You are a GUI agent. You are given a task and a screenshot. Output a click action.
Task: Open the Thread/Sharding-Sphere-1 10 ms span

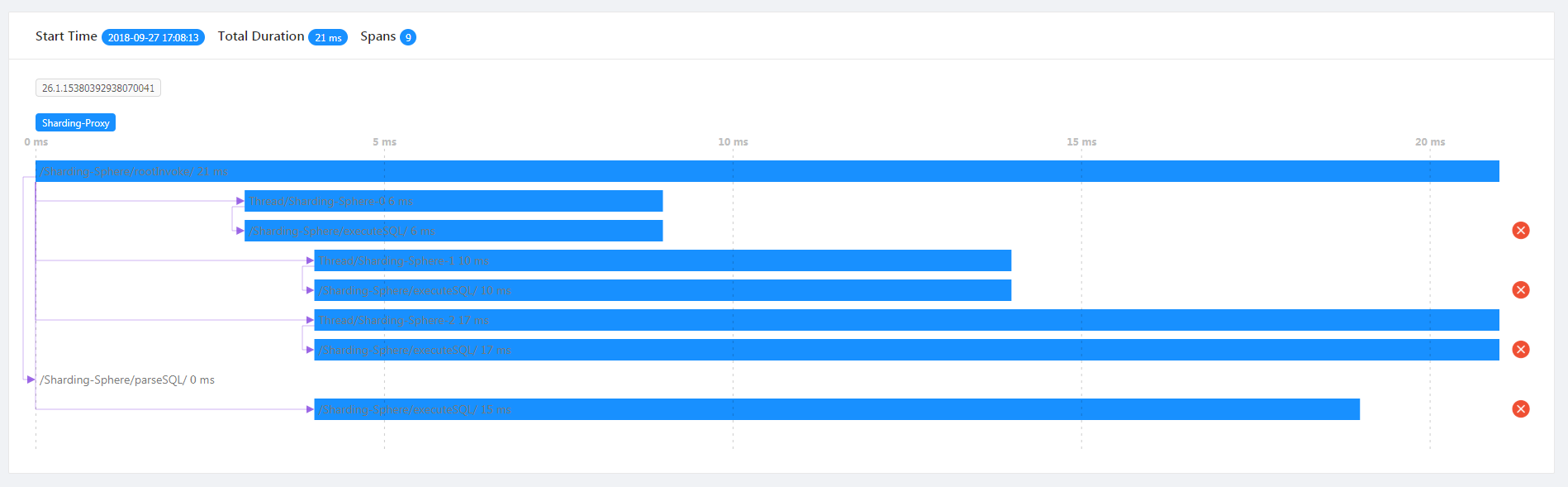coord(663,260)
